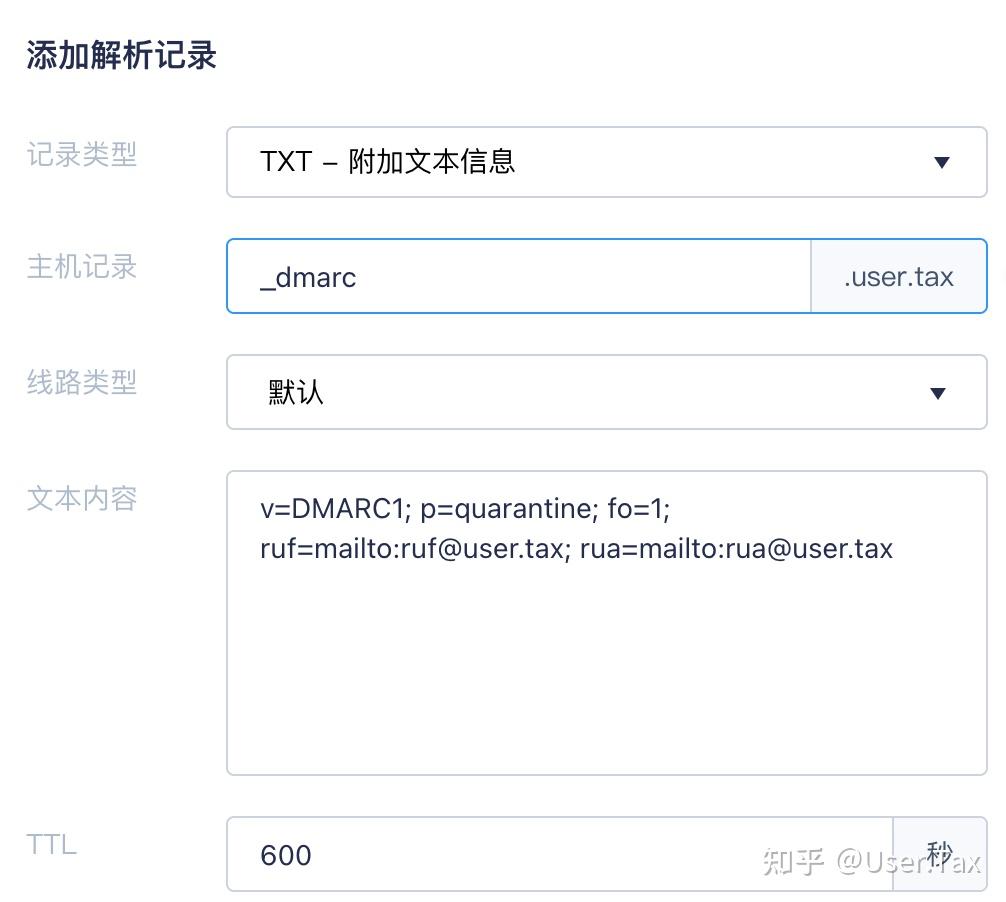Click the .user.tax domain suffix label

897,276
